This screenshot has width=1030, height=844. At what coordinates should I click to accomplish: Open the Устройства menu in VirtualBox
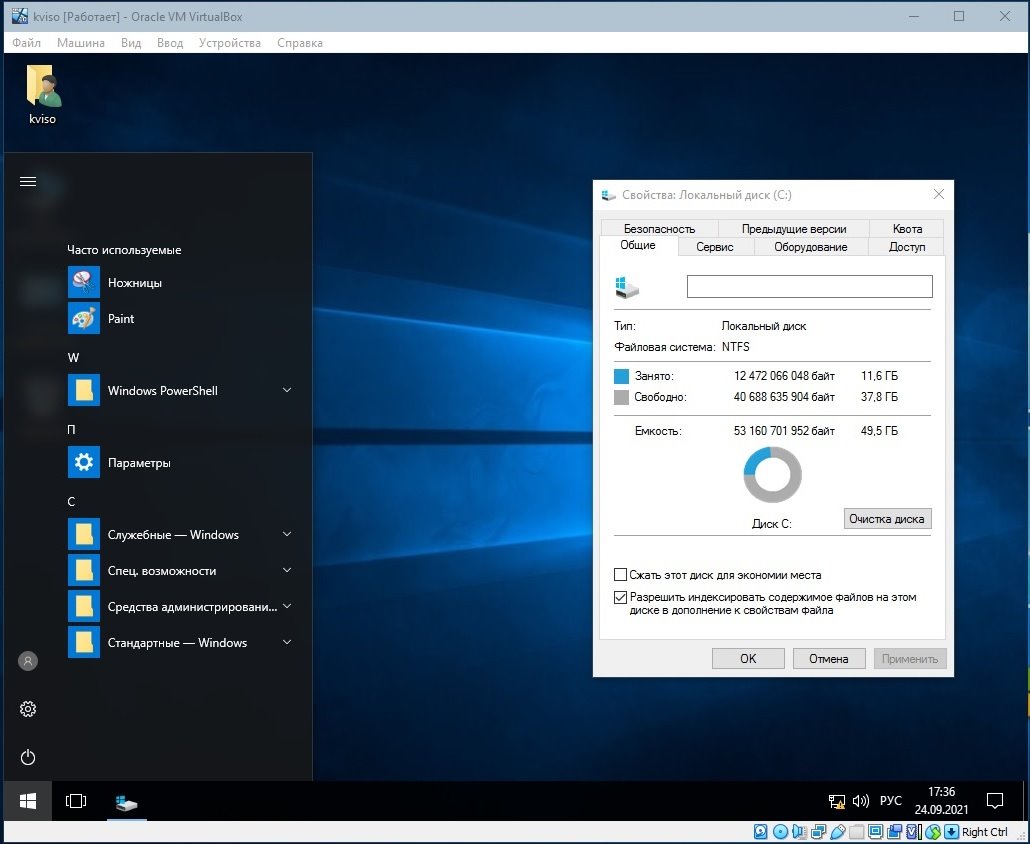(x=229, y=43)
